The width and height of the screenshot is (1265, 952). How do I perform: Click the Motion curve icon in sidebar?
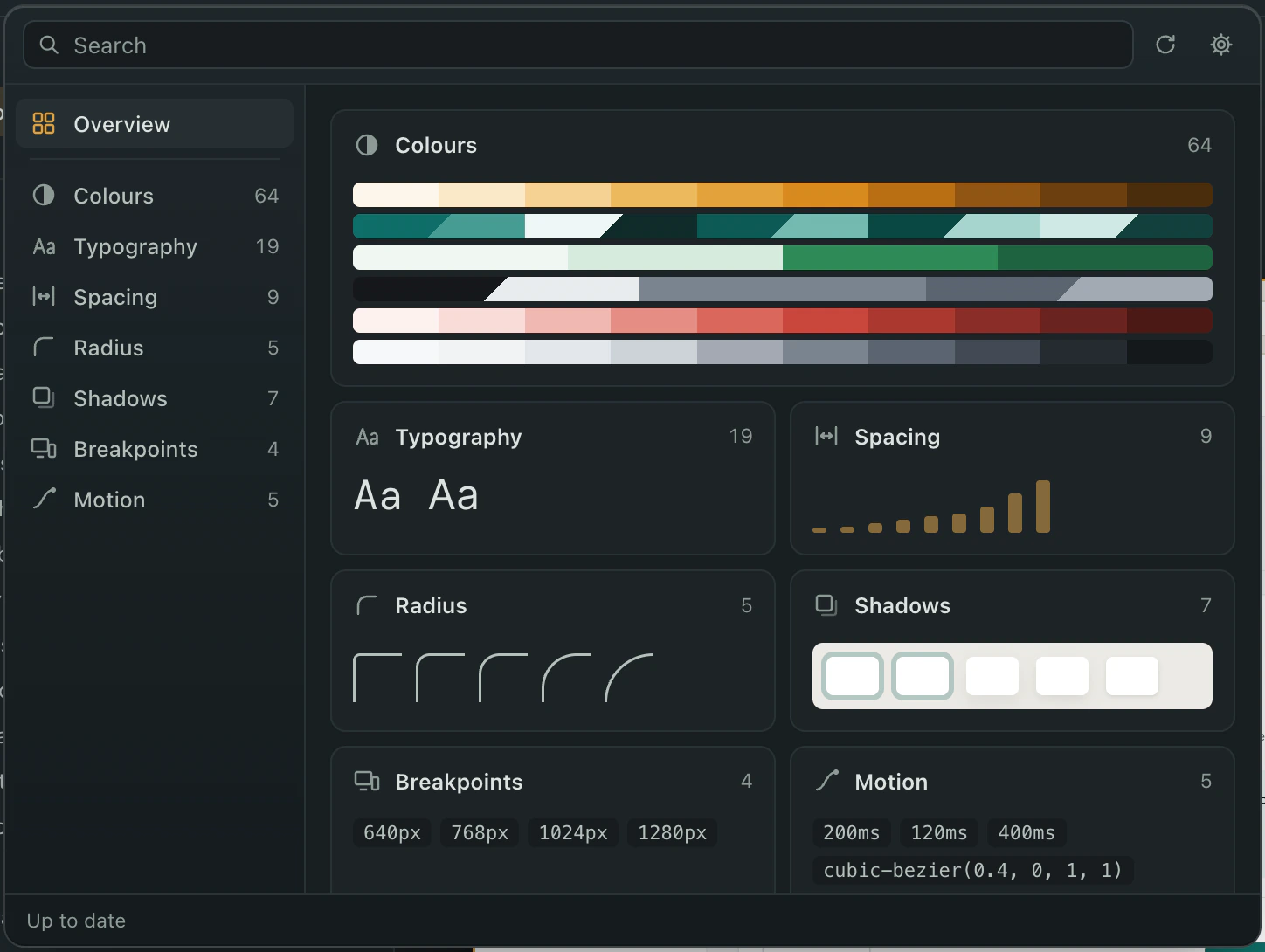pyautogui.click(x=44, y=499)
